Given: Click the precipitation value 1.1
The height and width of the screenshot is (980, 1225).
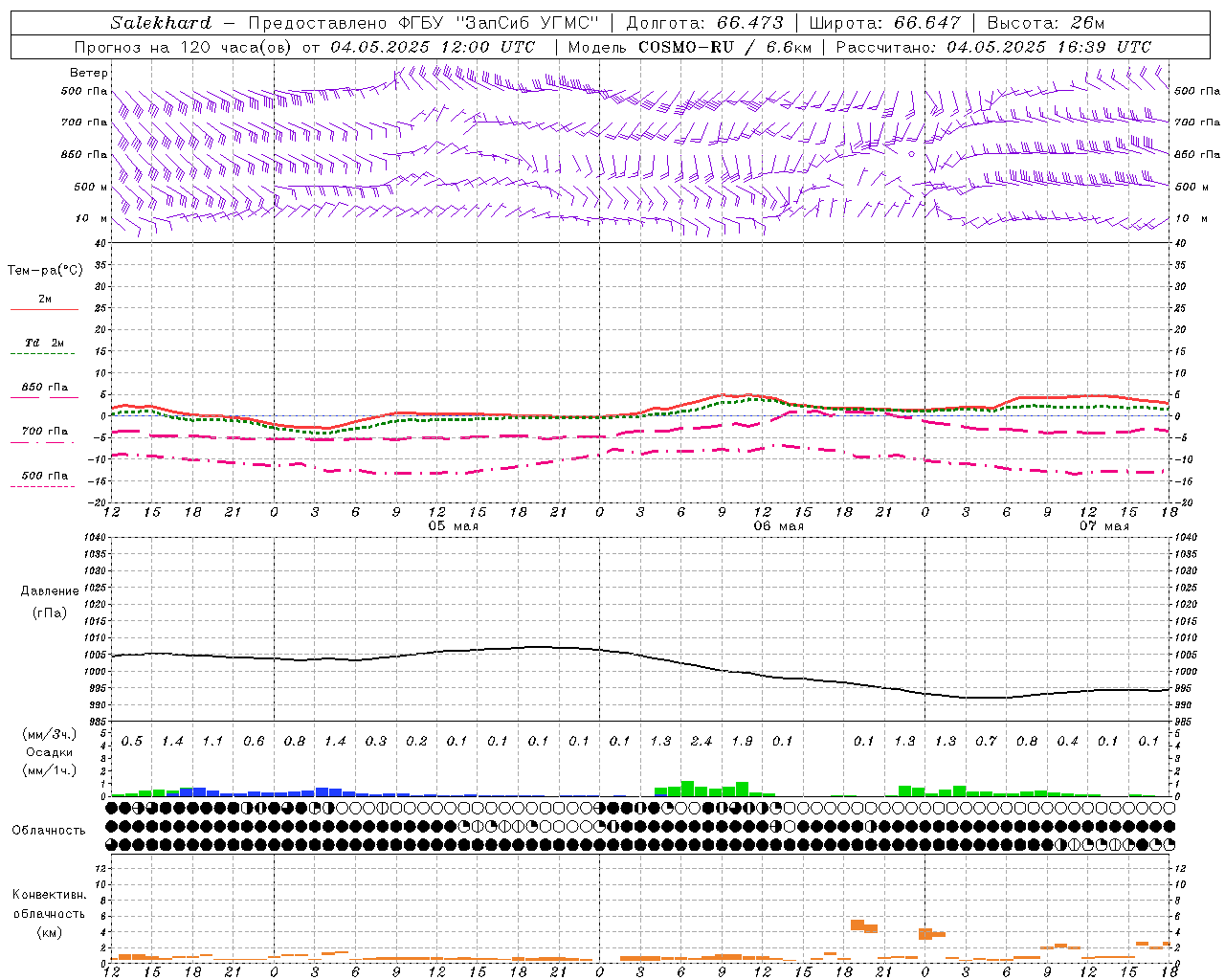Looking at the screenshot, I should tap(212, 742).
